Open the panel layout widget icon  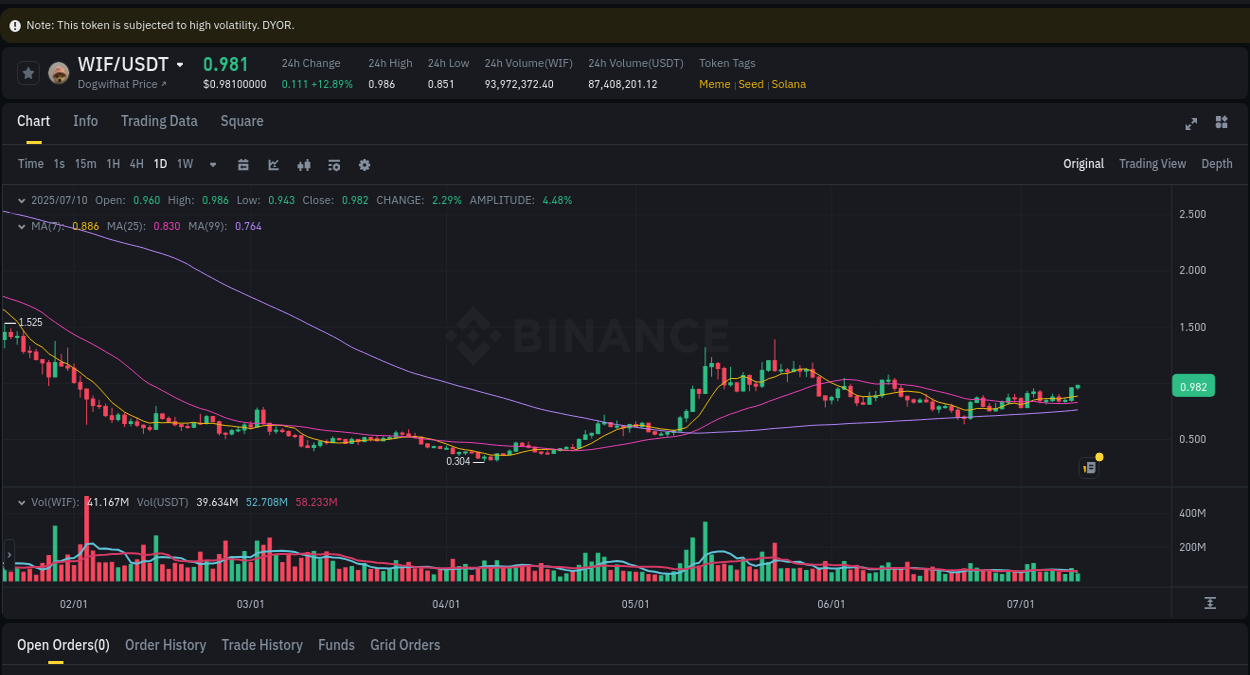[x=1221, y=122]
